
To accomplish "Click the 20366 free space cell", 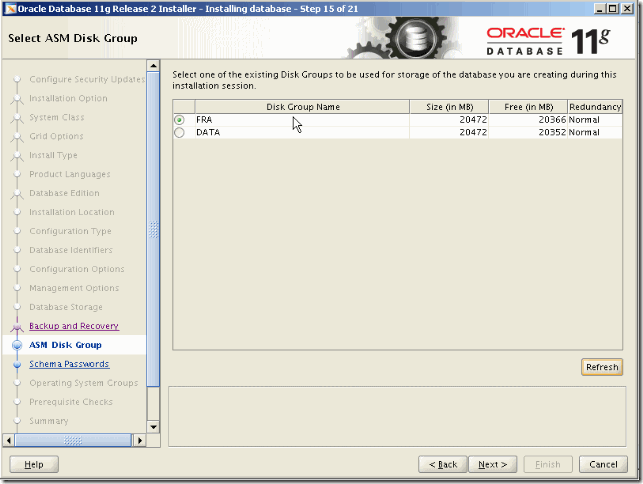I will pos(528,120).
